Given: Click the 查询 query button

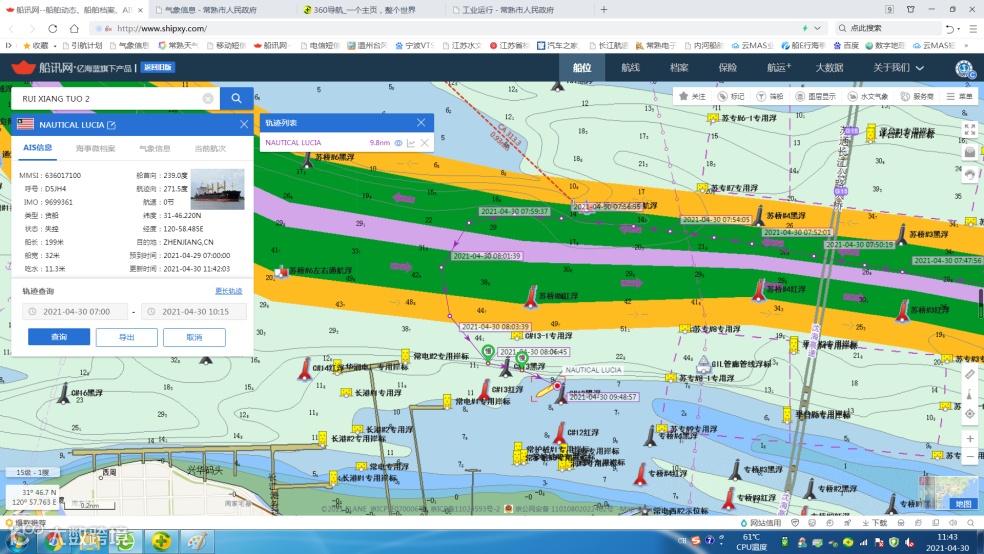Looking at the screenshot, I should (x=59, y=338).
